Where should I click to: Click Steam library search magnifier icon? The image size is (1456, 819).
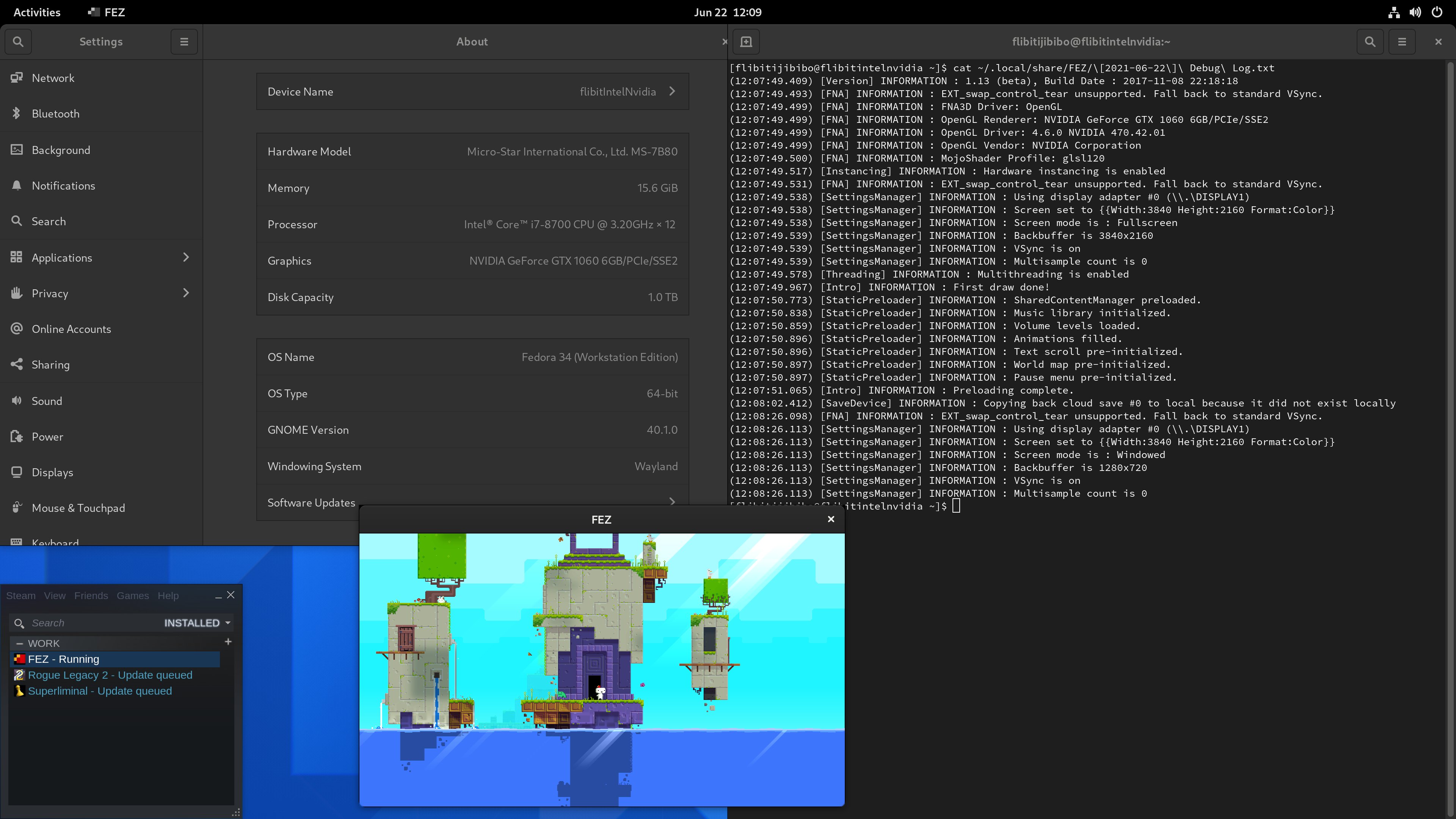(x=19, y=623)
